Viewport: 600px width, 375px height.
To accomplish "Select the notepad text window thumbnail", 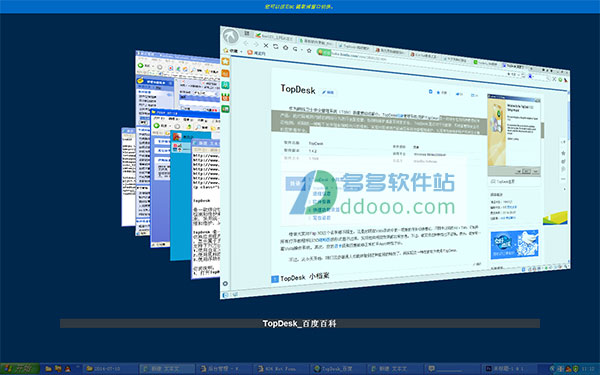I will [205, 209].
